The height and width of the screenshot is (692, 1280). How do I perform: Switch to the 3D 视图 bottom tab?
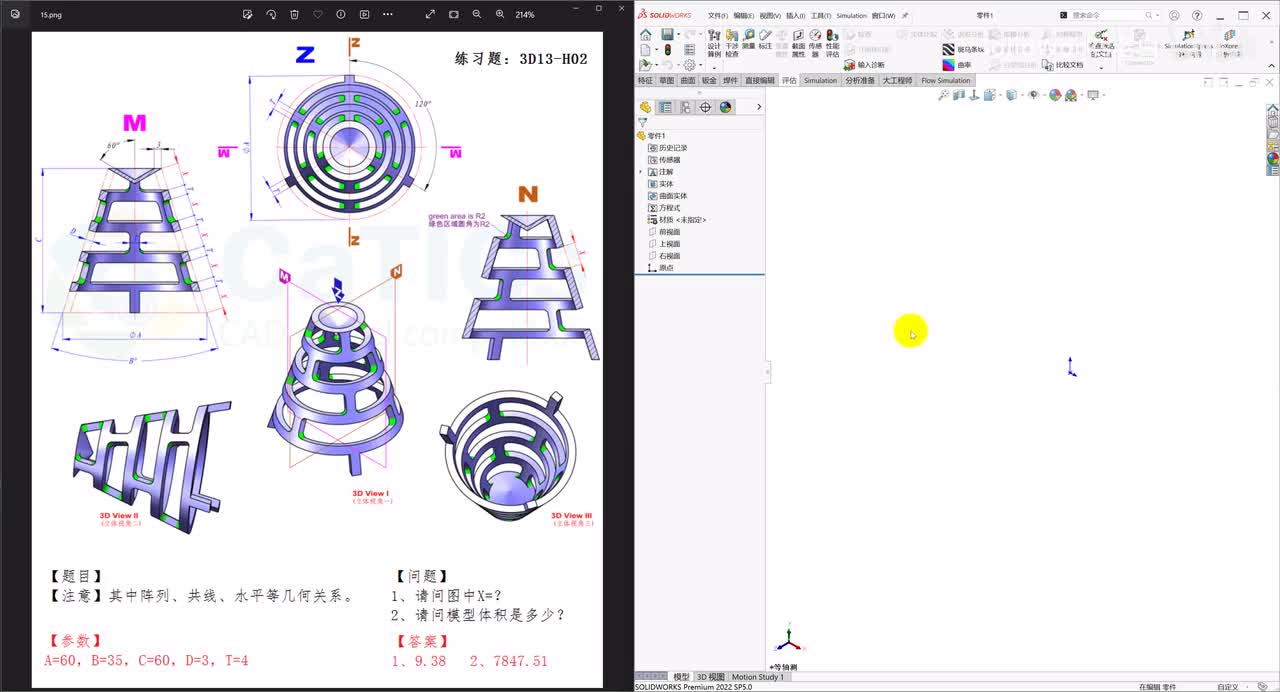point(709,677)
